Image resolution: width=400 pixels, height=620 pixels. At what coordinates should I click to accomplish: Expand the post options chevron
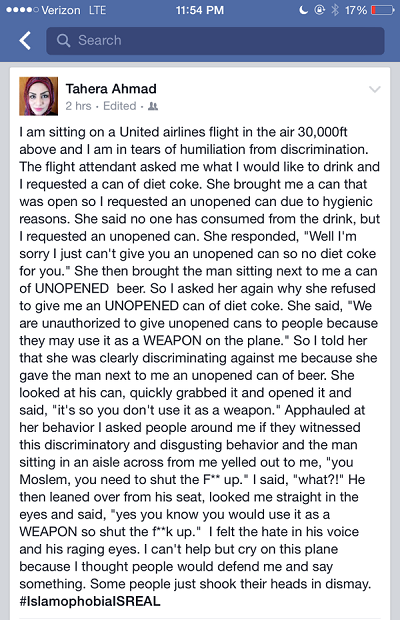click(x=374, y=89)
